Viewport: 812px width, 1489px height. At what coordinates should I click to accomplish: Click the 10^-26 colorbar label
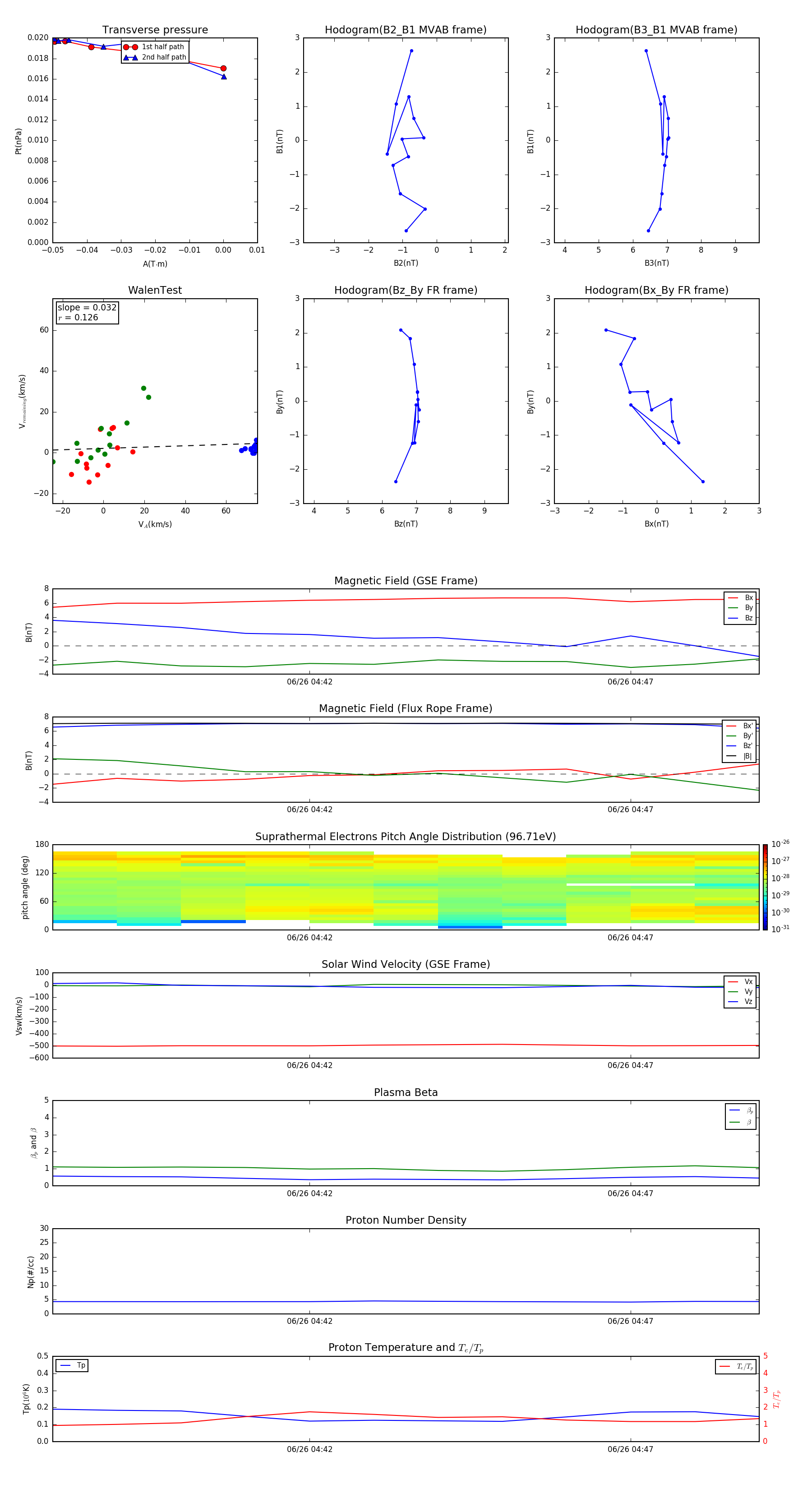(780, 844)
